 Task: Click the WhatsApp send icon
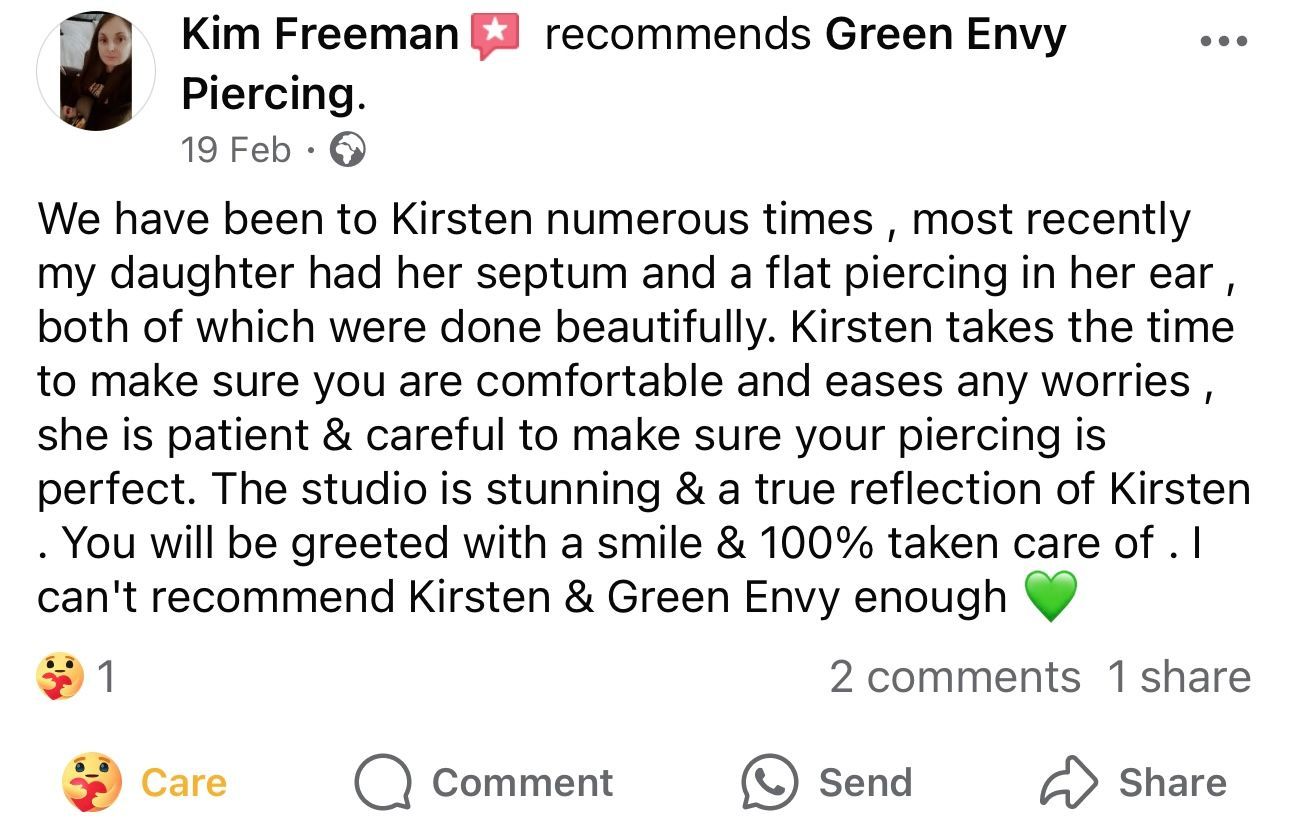[769, 782]
